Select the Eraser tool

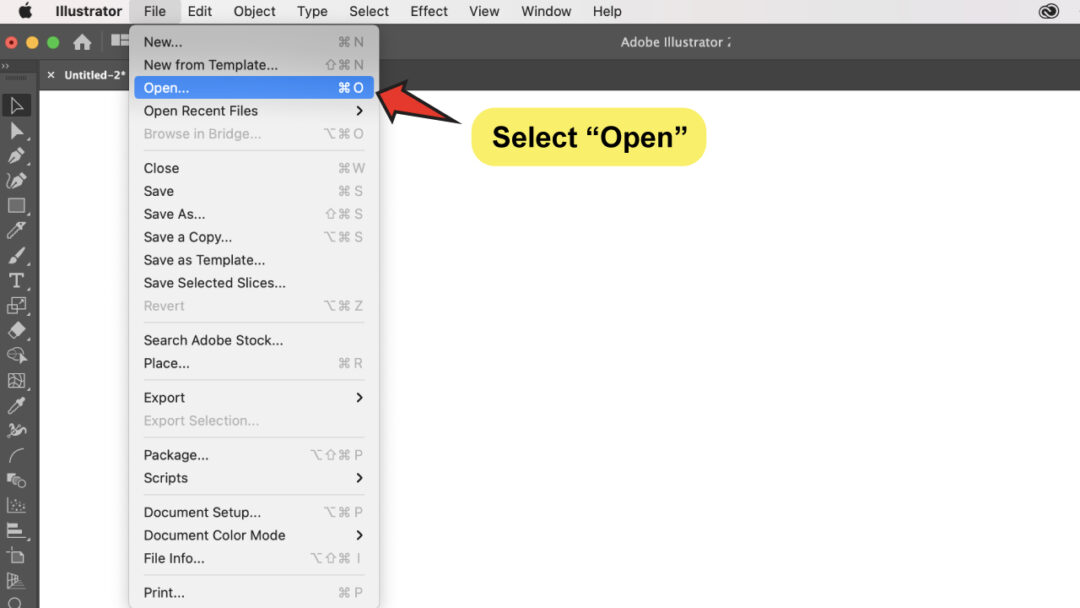pos(16,331)
